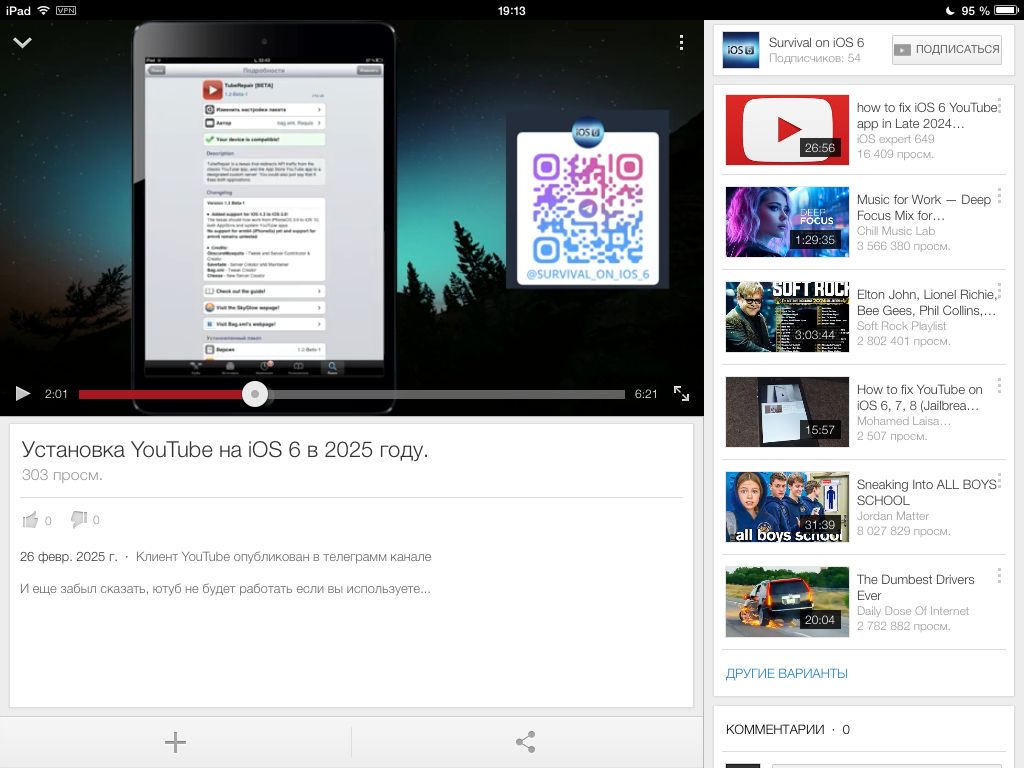The height and width of the screenshot is (768, 1024).
Task: Expand description text starting 'И еще забыл сказать'
Action: click(x=225, y=588)
